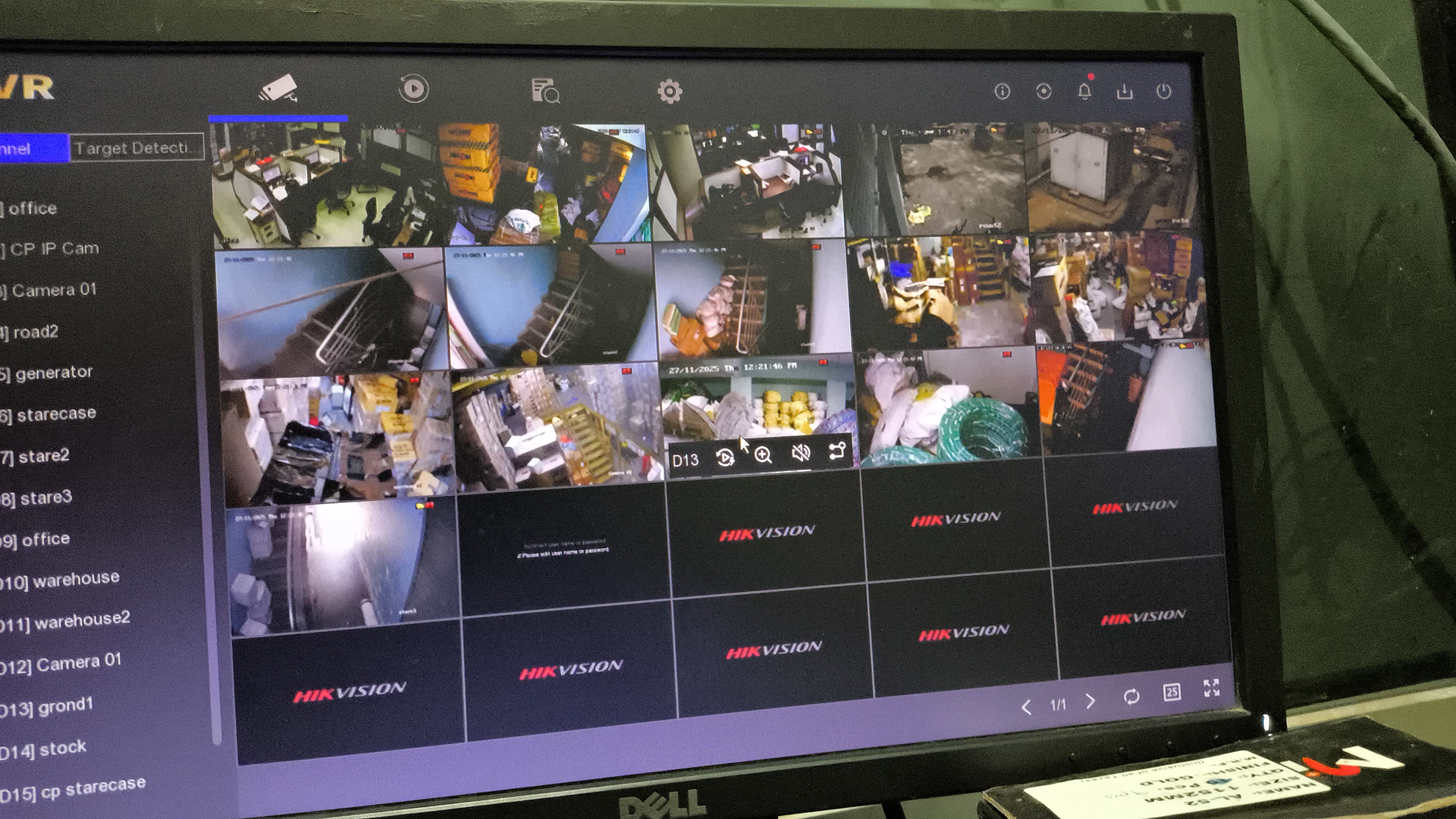Click the D13 instant playback icon

725,457
